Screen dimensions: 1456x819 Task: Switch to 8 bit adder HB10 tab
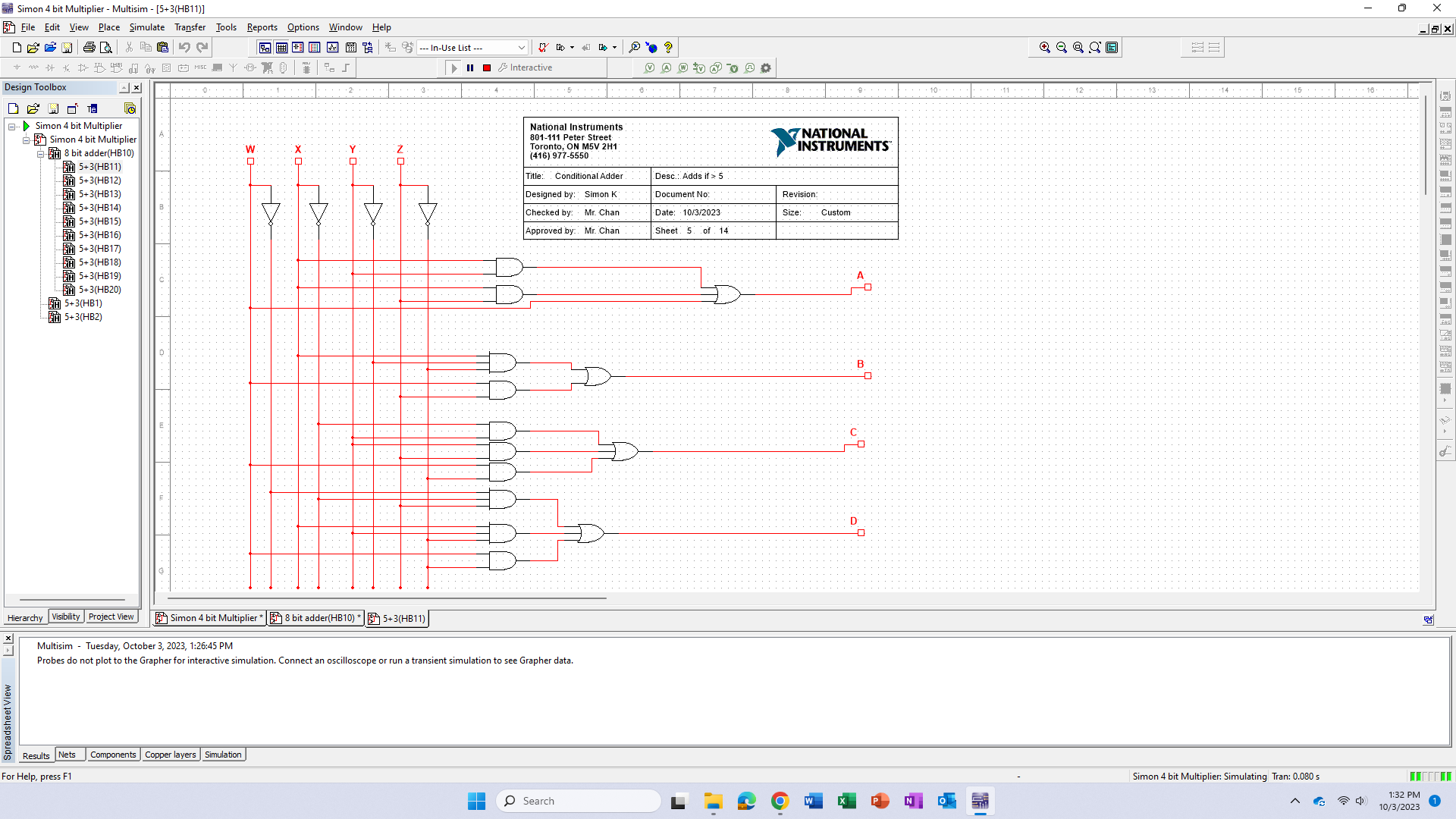click(314, 618)
